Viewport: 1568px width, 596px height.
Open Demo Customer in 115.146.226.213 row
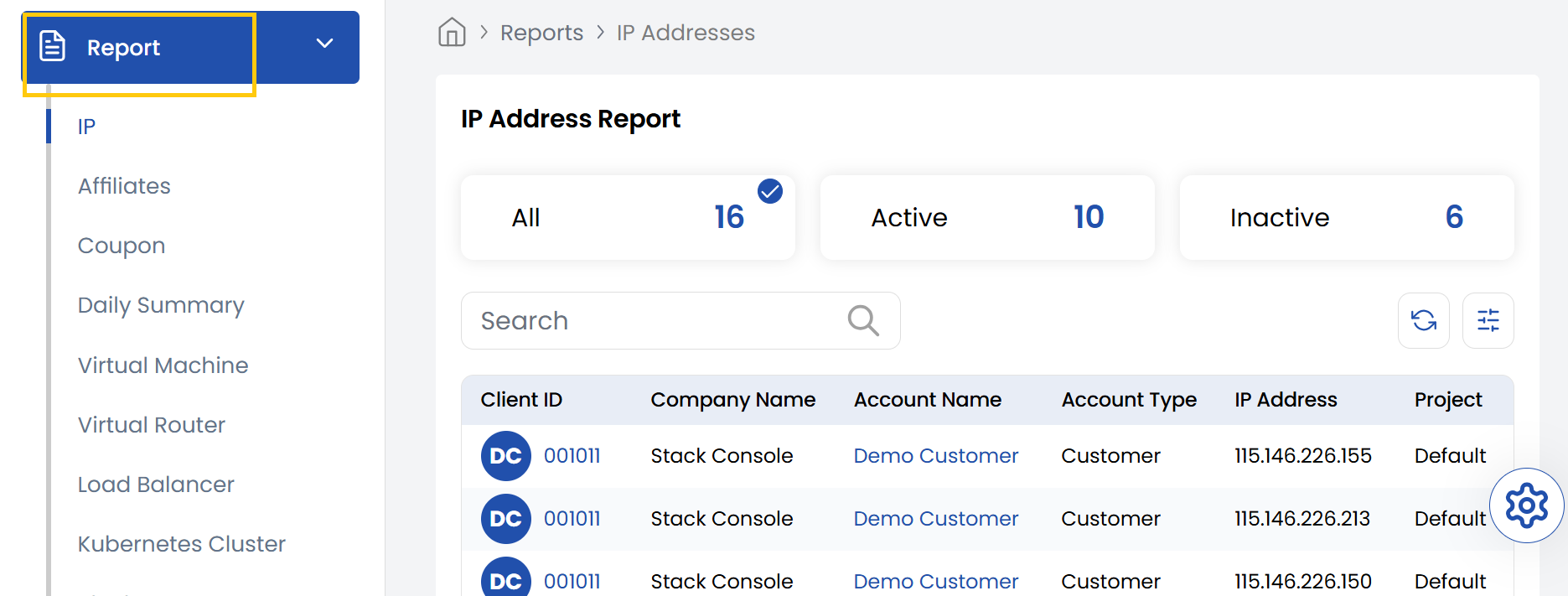(936, 519)
